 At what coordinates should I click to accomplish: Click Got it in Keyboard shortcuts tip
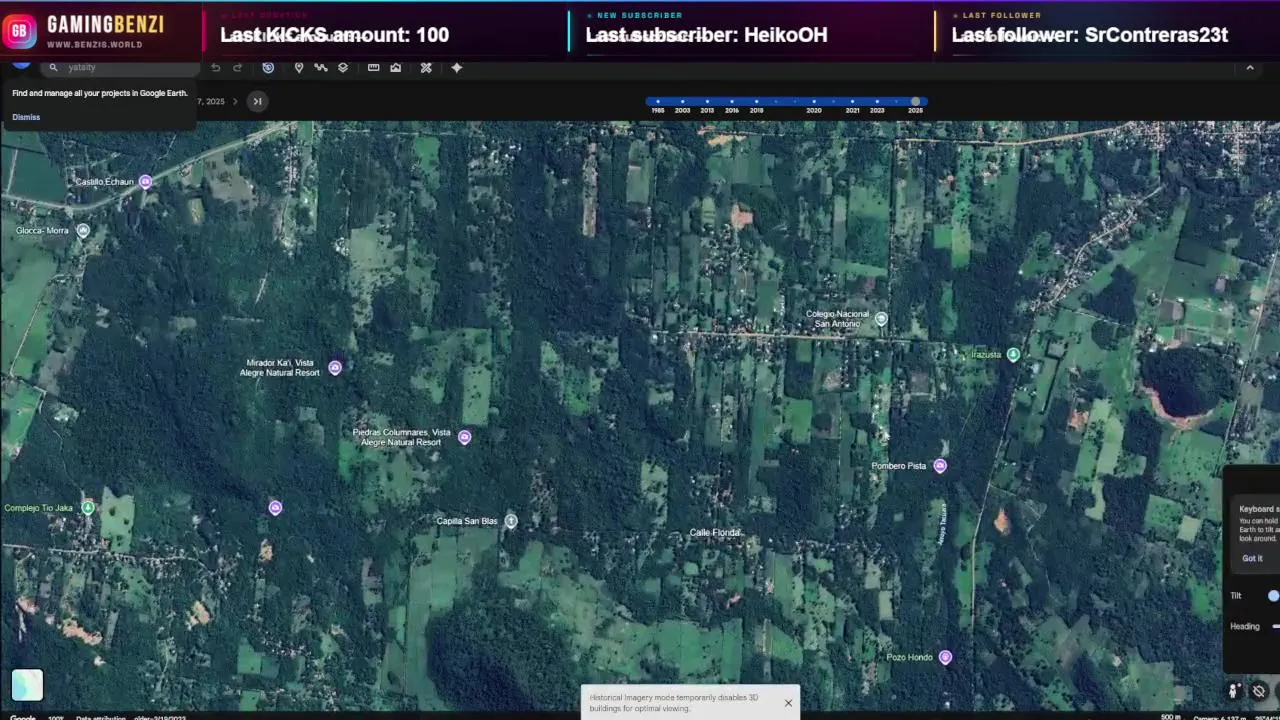[x=1252, y=559]
